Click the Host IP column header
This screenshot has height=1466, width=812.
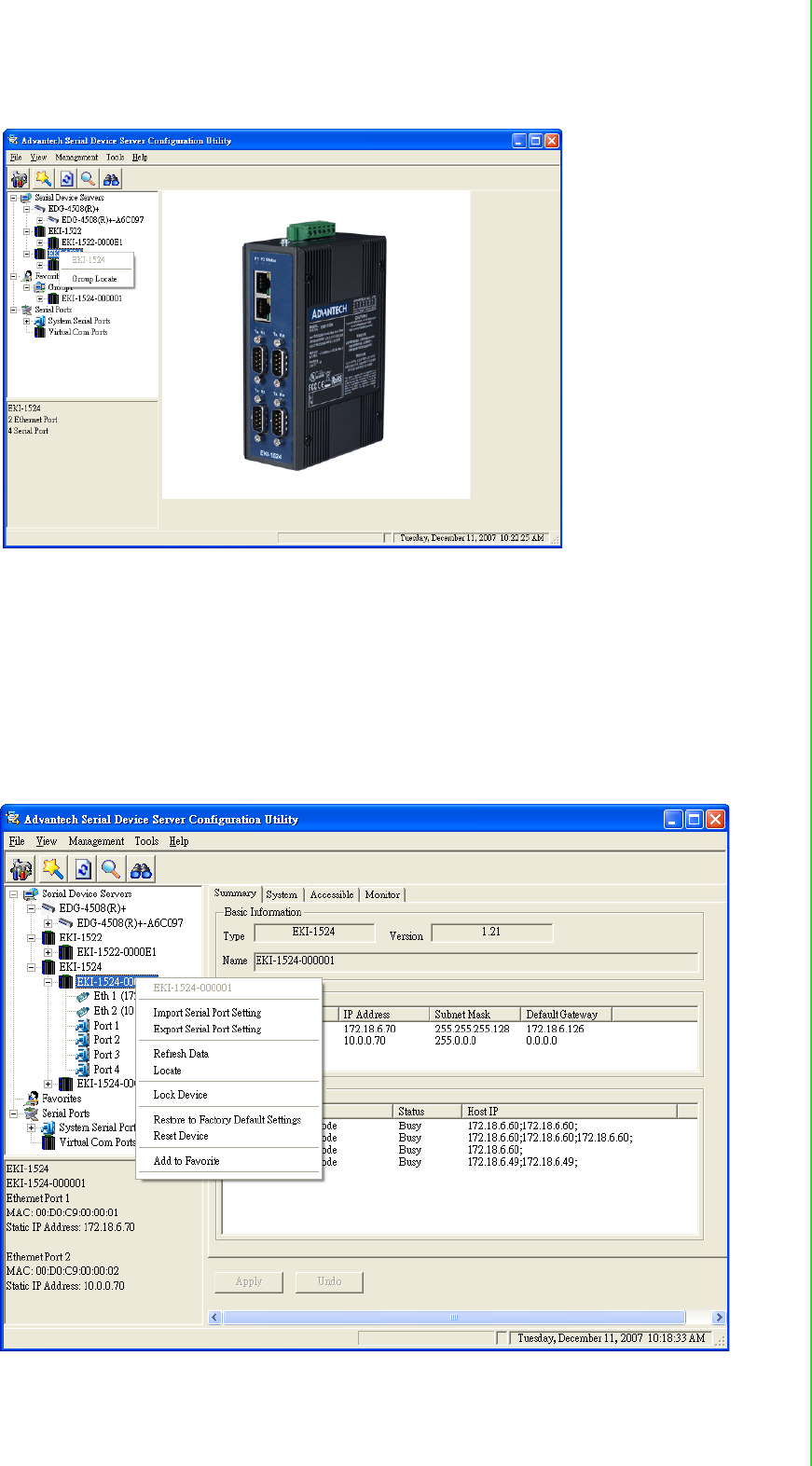(570, 1112)
